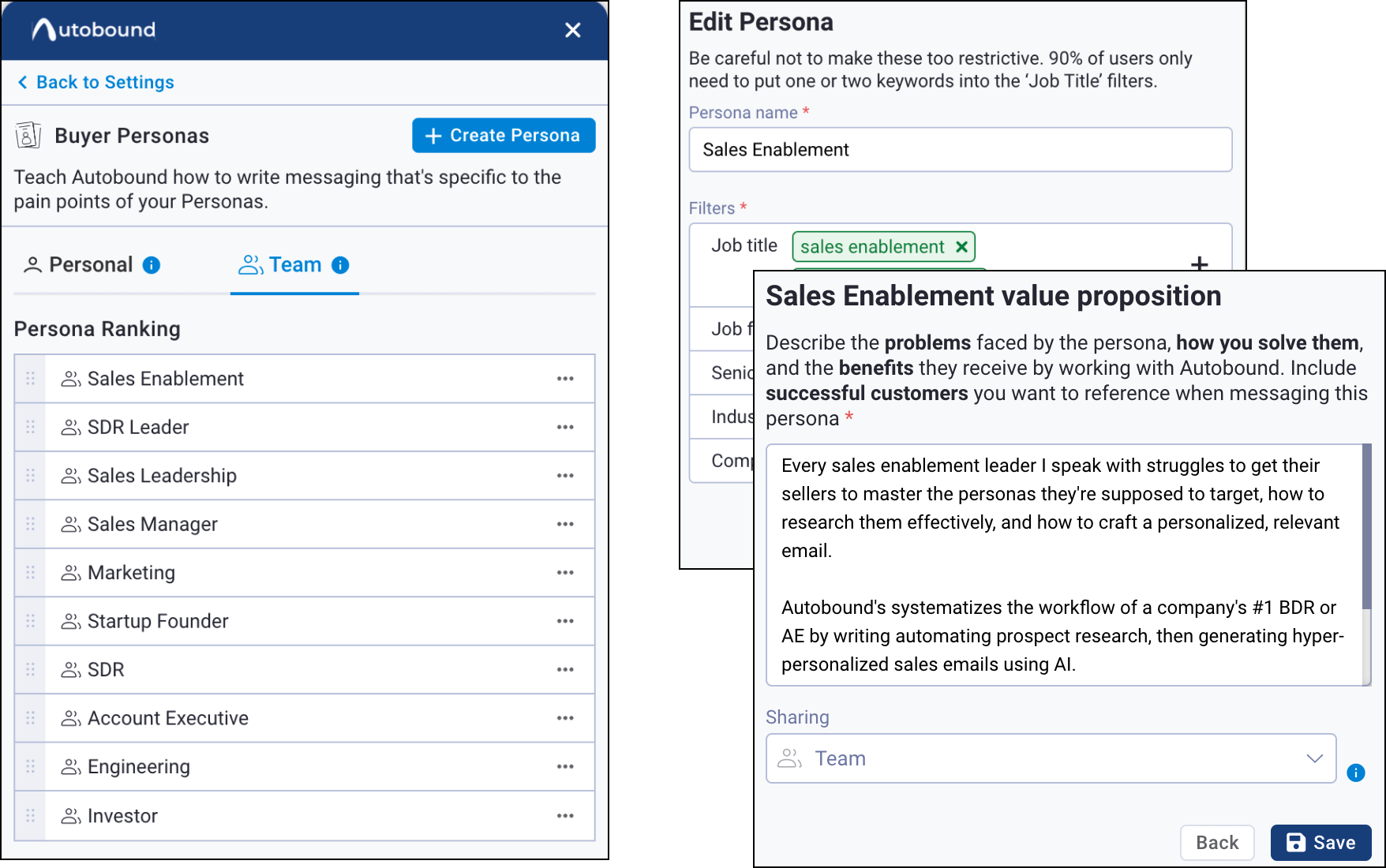Remove the sales enablement job title tag

[x=961, y=247]
